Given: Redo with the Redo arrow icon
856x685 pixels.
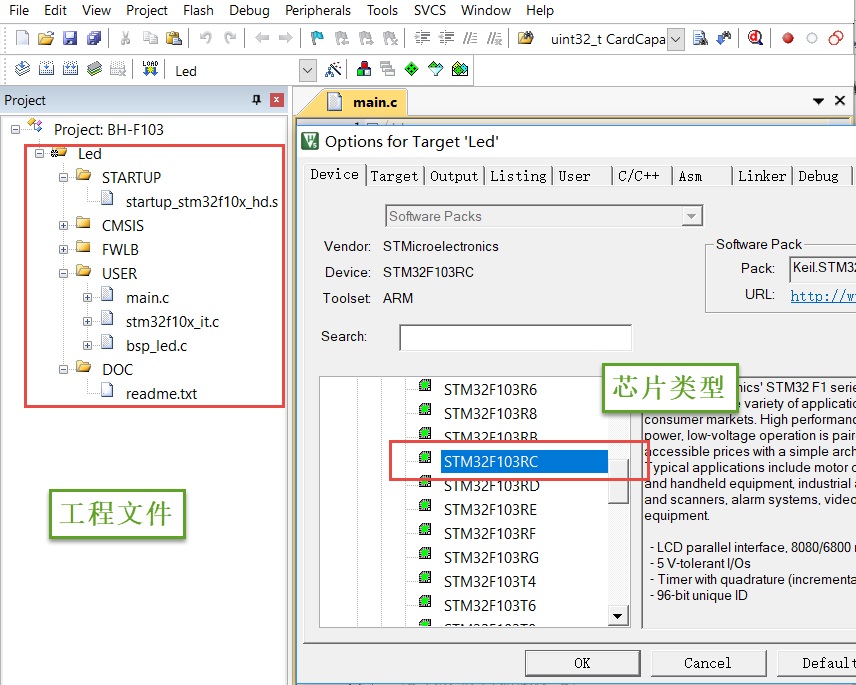Looking at the screenshot, I should [x=230, y=38].
